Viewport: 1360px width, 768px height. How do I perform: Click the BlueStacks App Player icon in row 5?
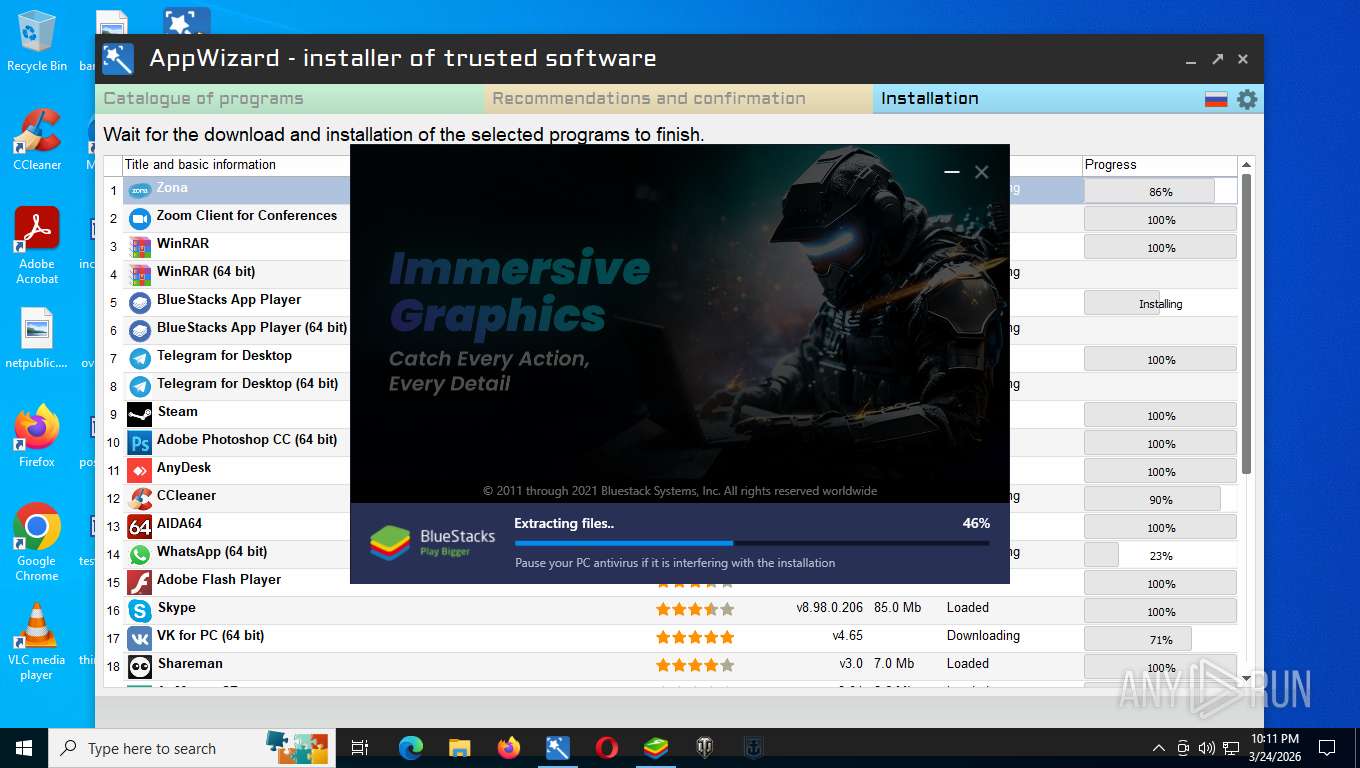tap(140, 302)
